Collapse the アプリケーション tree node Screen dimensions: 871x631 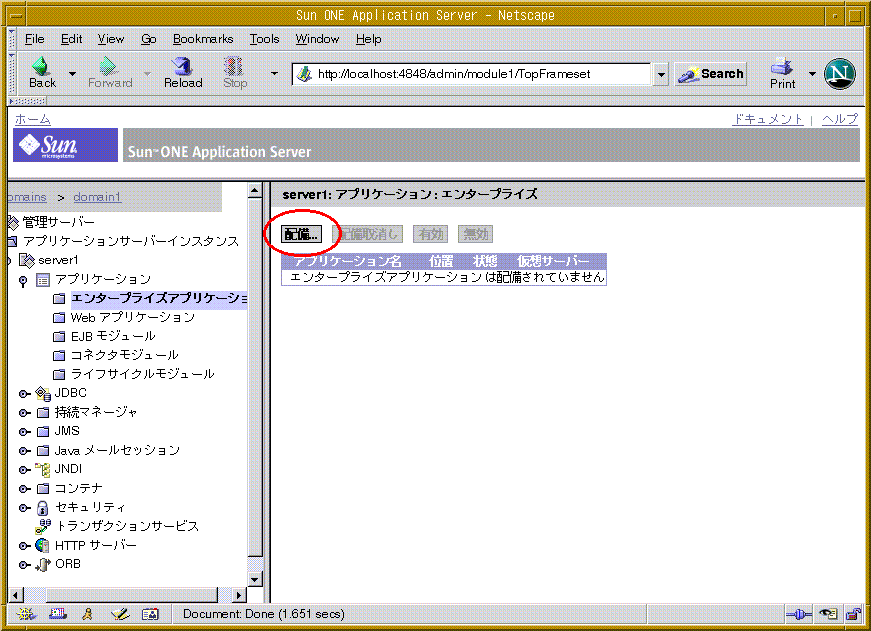point(23,281)
